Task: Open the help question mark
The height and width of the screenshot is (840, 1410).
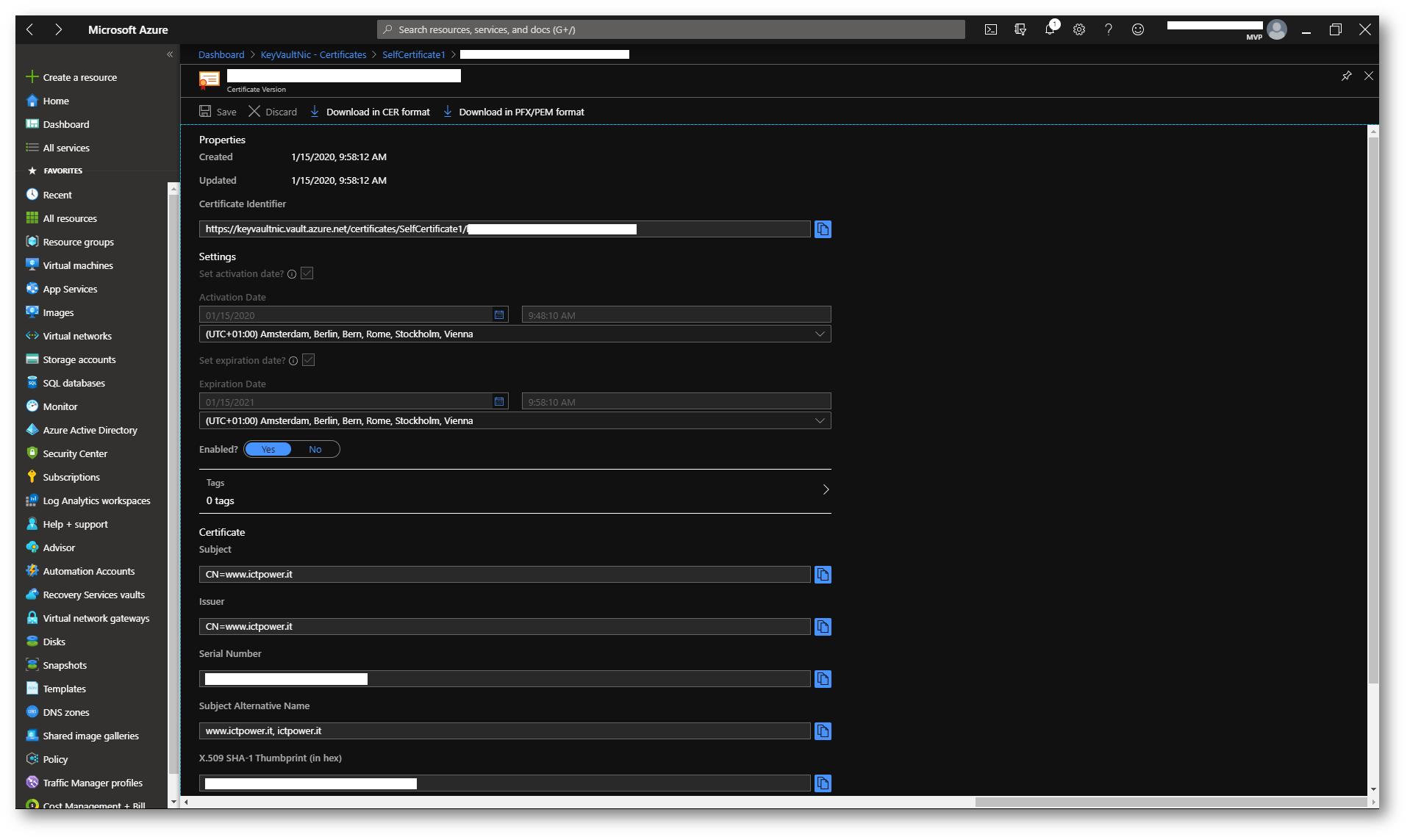Action: (1109, 29)
